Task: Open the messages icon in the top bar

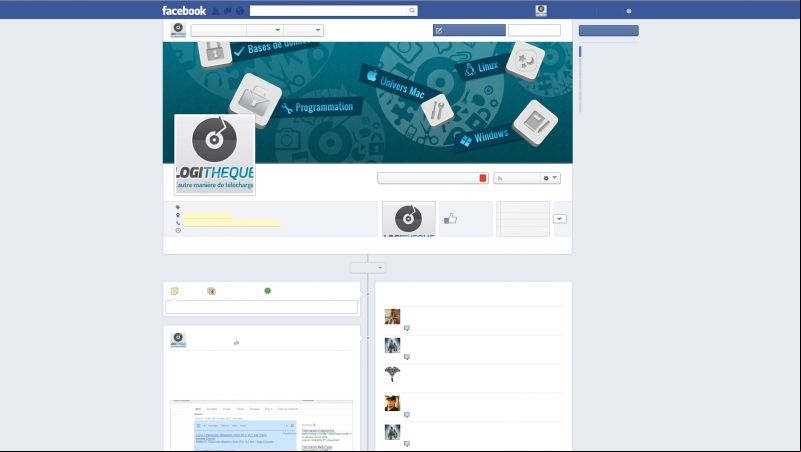Action: coord(228,11)
